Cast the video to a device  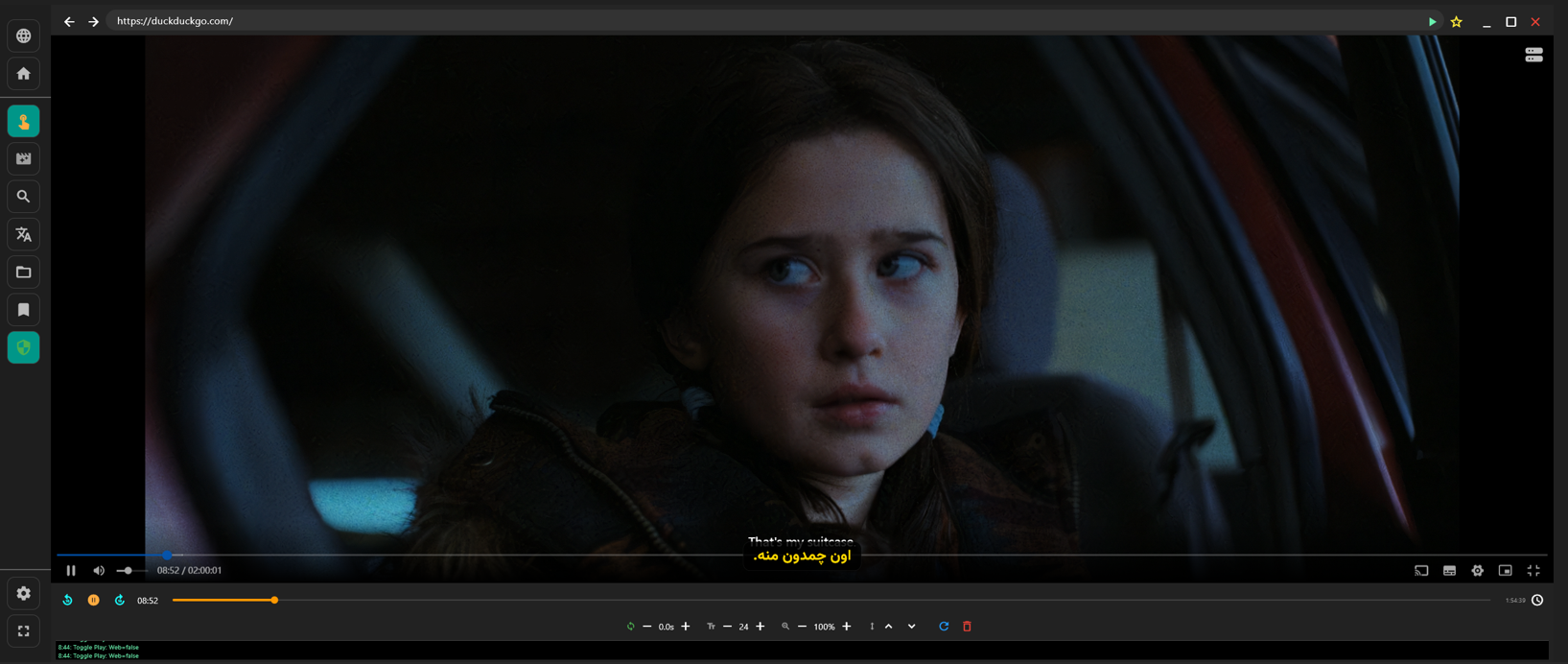(x=1421, y=571)
